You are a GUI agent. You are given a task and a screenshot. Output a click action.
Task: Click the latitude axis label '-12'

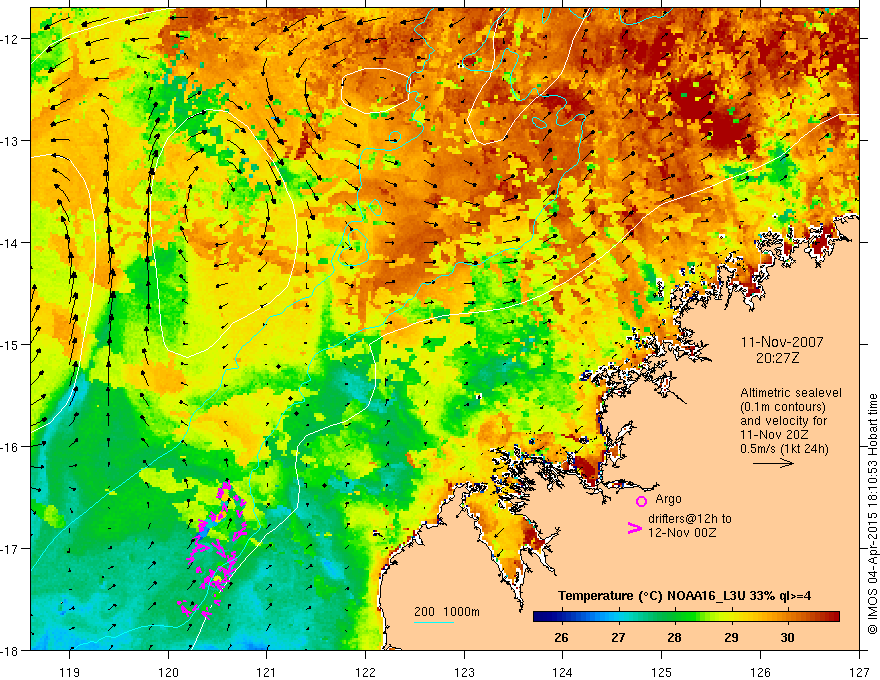(10, 39)
